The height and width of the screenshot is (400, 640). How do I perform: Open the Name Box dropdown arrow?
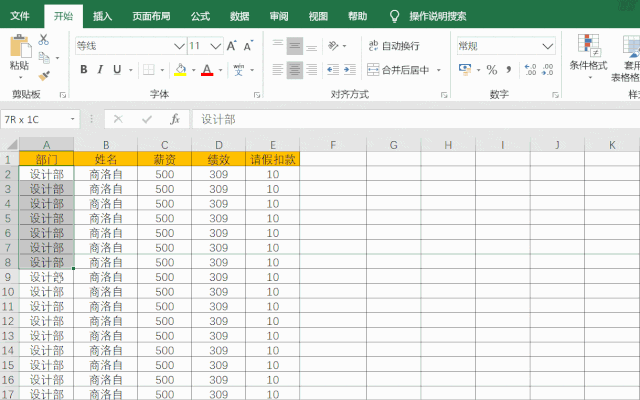click(72, 119)
